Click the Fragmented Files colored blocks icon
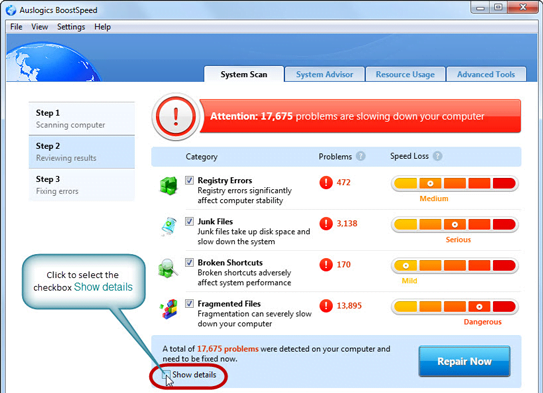543x393 pixels. 169,309
